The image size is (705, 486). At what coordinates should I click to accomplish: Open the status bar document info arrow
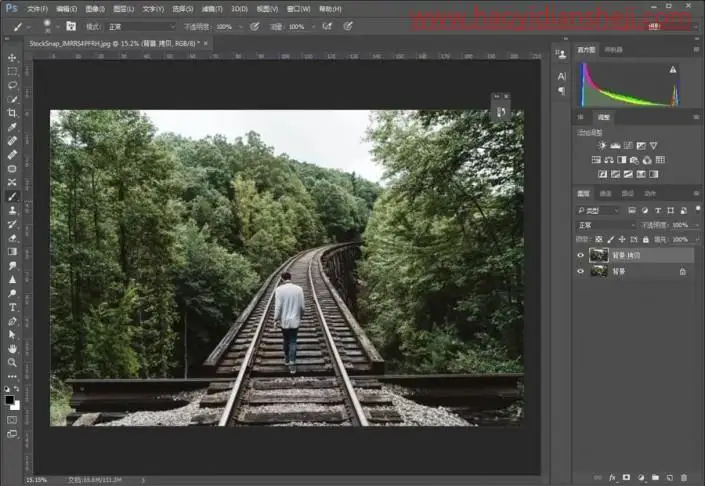(143, 480)
